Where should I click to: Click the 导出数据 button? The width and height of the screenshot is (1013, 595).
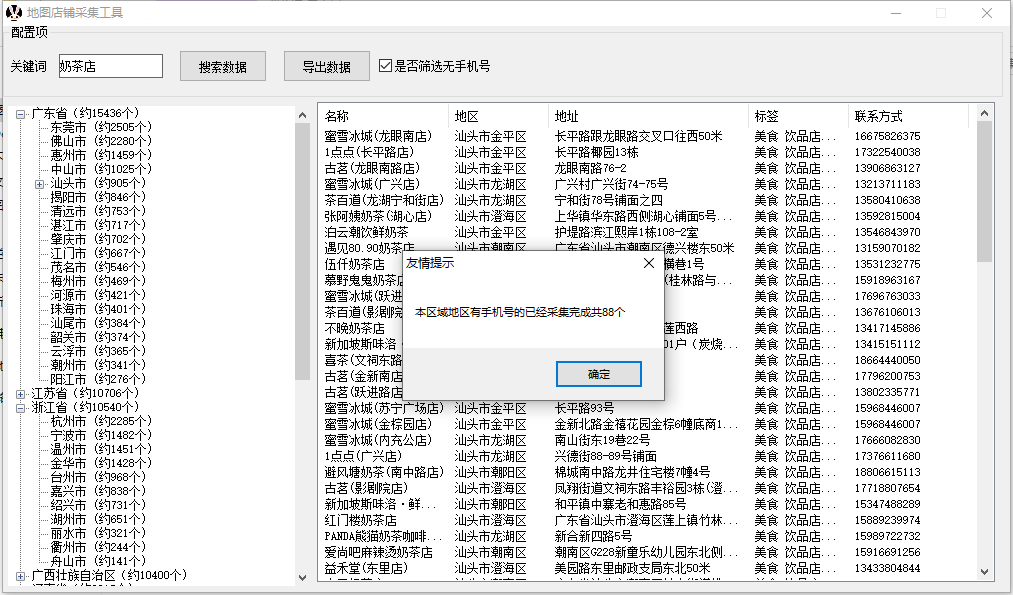[326, 67]
